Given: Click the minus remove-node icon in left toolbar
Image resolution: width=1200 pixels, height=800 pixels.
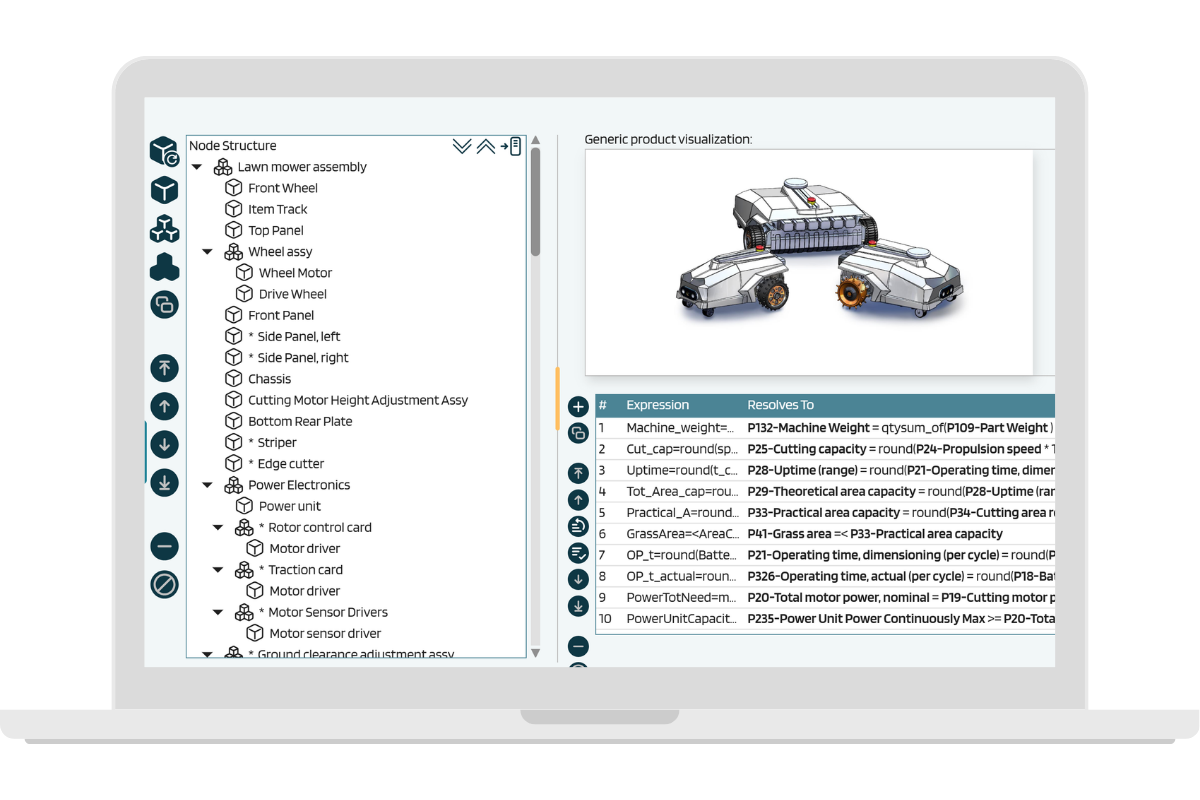Looking at the screenshot, I should click(164, 545).
